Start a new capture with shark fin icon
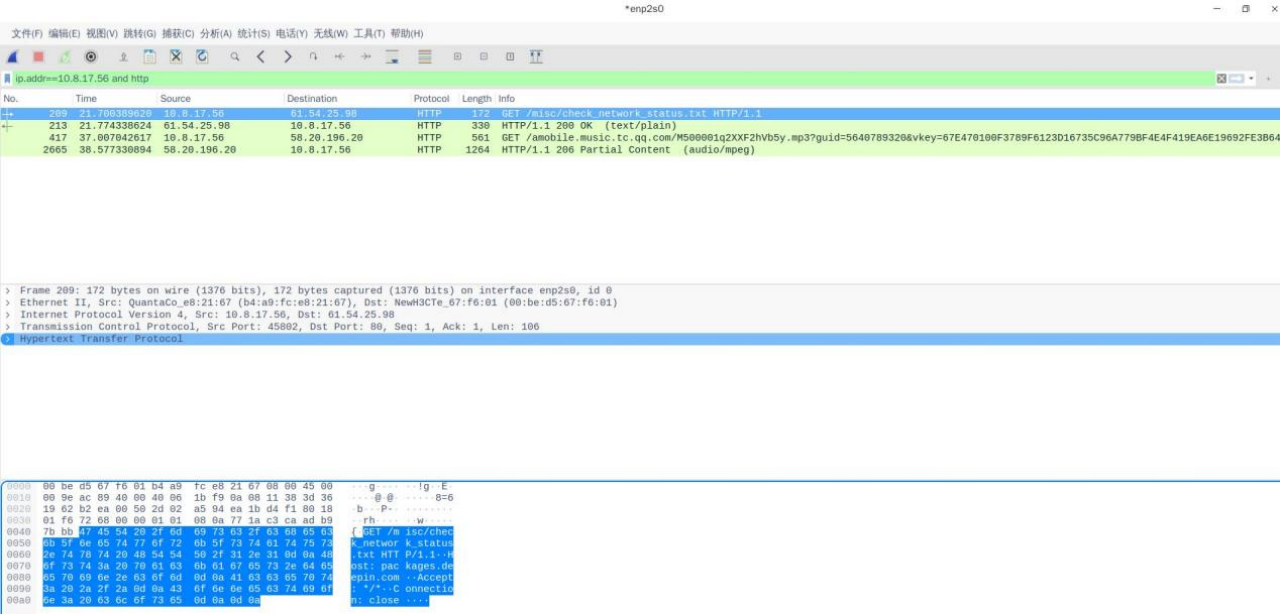Viewport: 1280px width, 614px height. 13,57
